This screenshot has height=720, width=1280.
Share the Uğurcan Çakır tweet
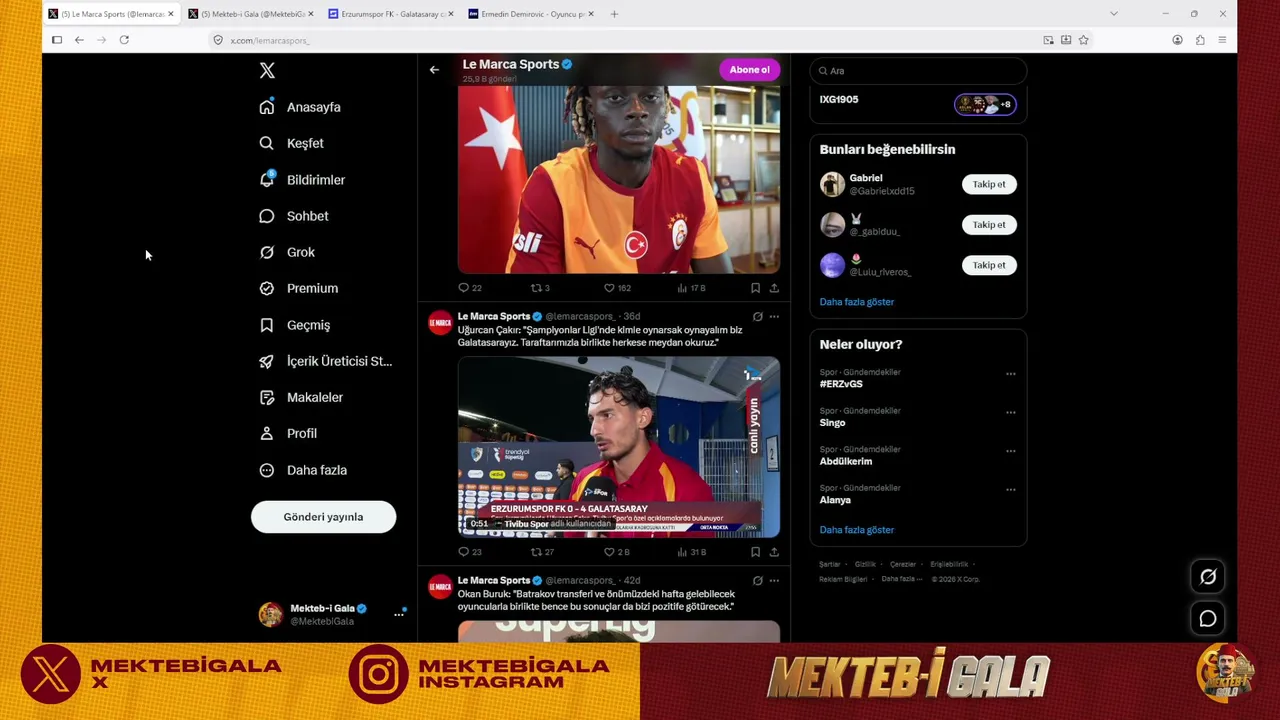[x=774, y=552]
